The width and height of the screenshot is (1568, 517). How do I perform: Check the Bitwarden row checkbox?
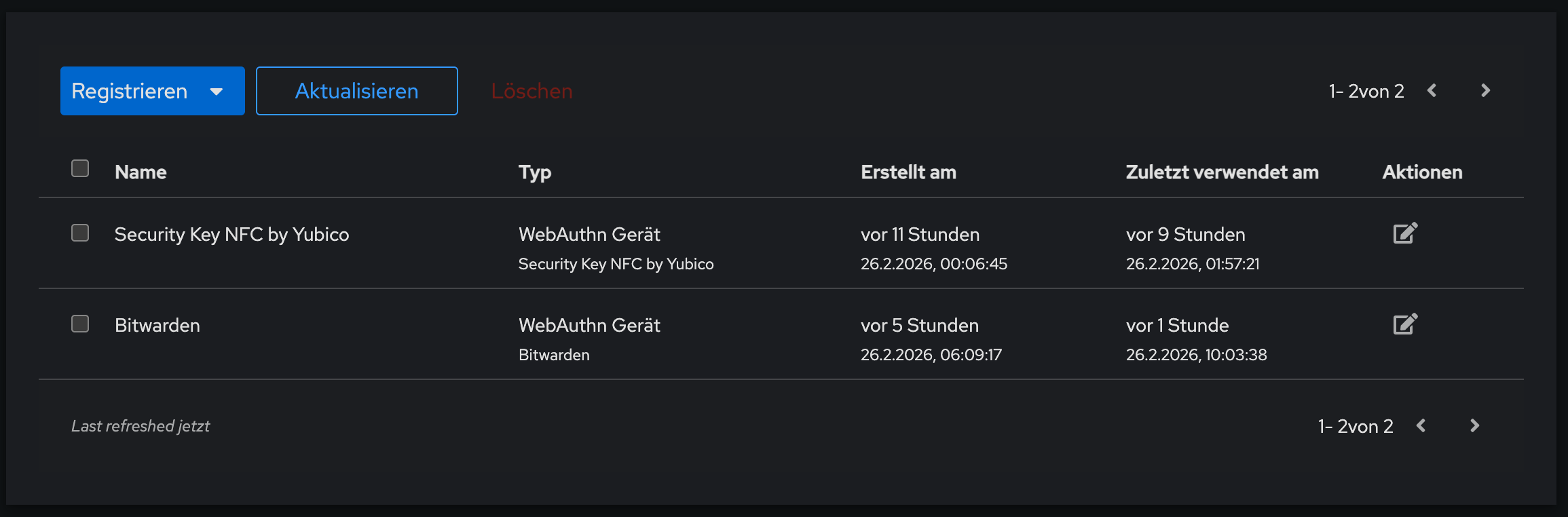[80, 324]
